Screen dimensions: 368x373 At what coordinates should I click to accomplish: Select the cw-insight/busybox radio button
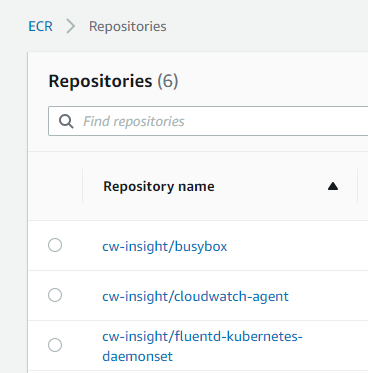(x=55, y=245)
